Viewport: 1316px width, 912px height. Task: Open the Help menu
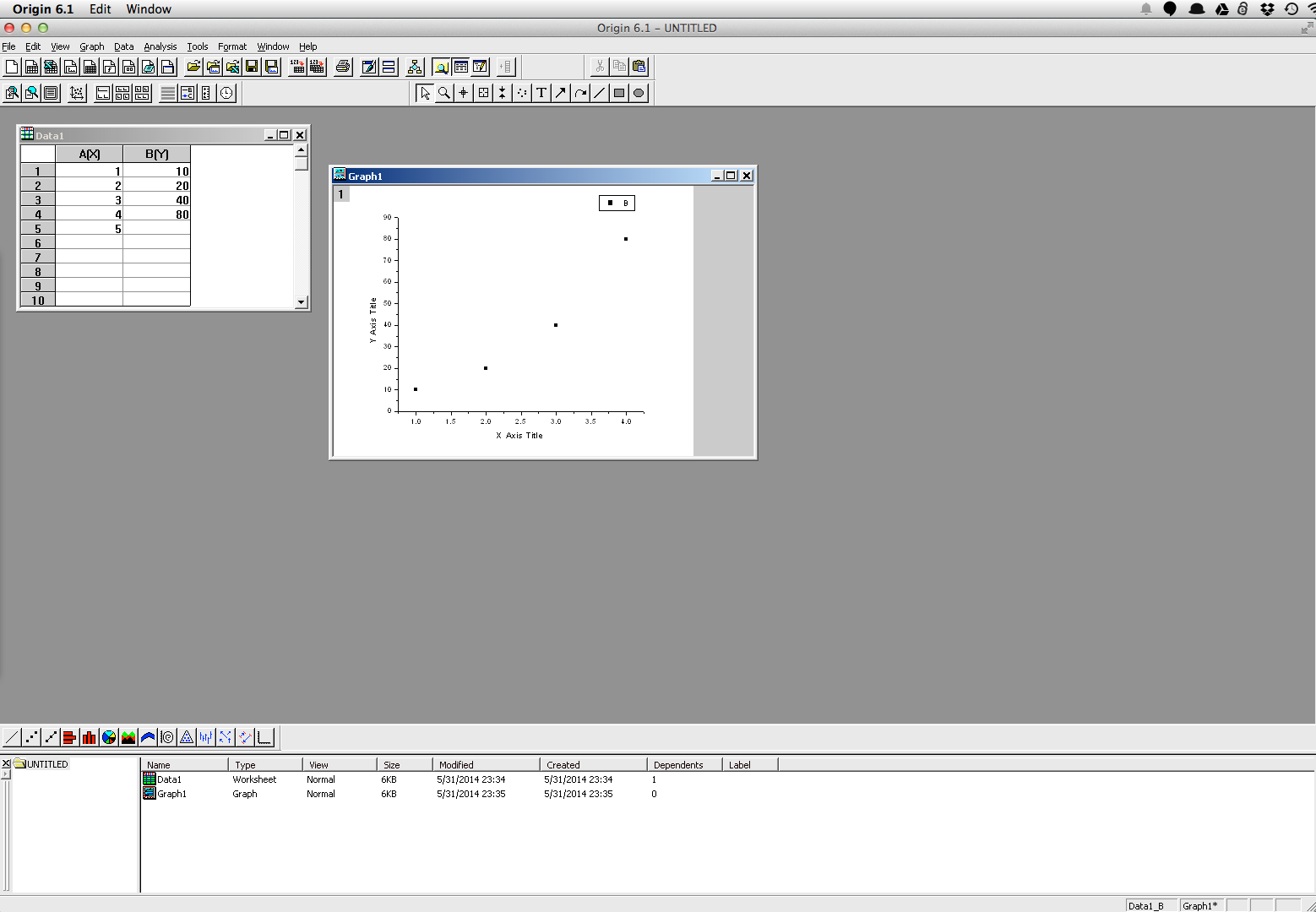click(307, 46)
